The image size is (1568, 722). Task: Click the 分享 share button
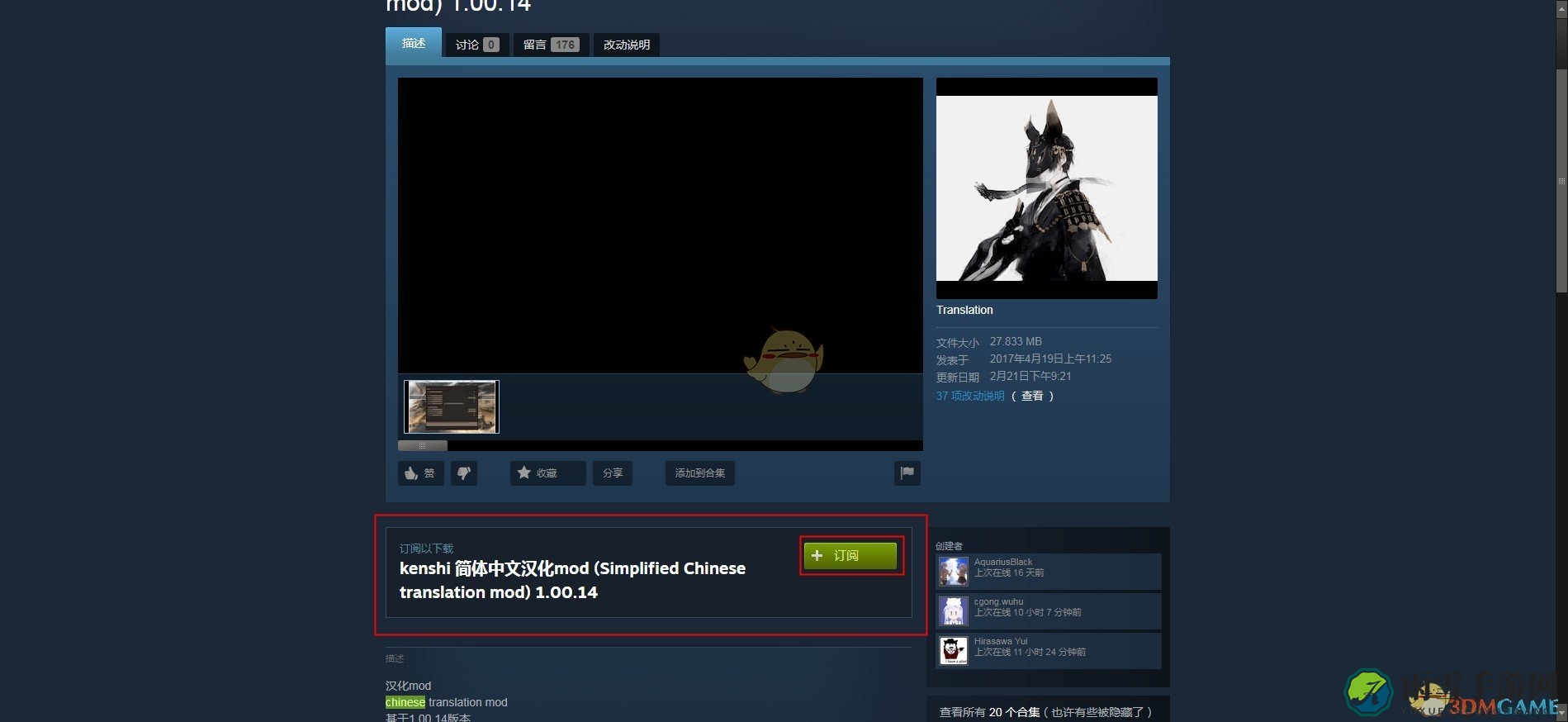(x=613, y=473)
